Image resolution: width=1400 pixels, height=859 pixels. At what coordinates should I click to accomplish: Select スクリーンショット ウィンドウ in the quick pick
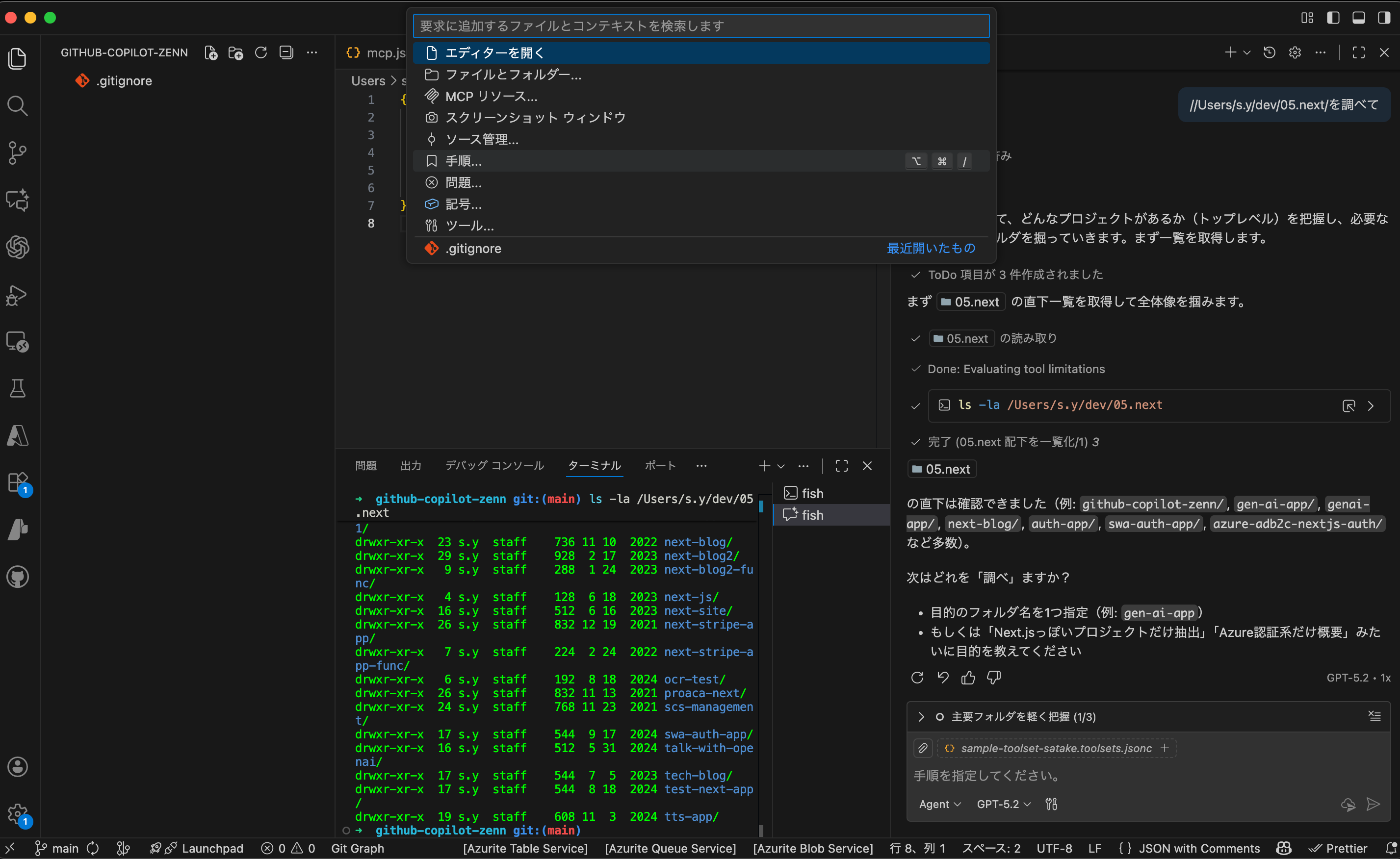pos(701,118)
